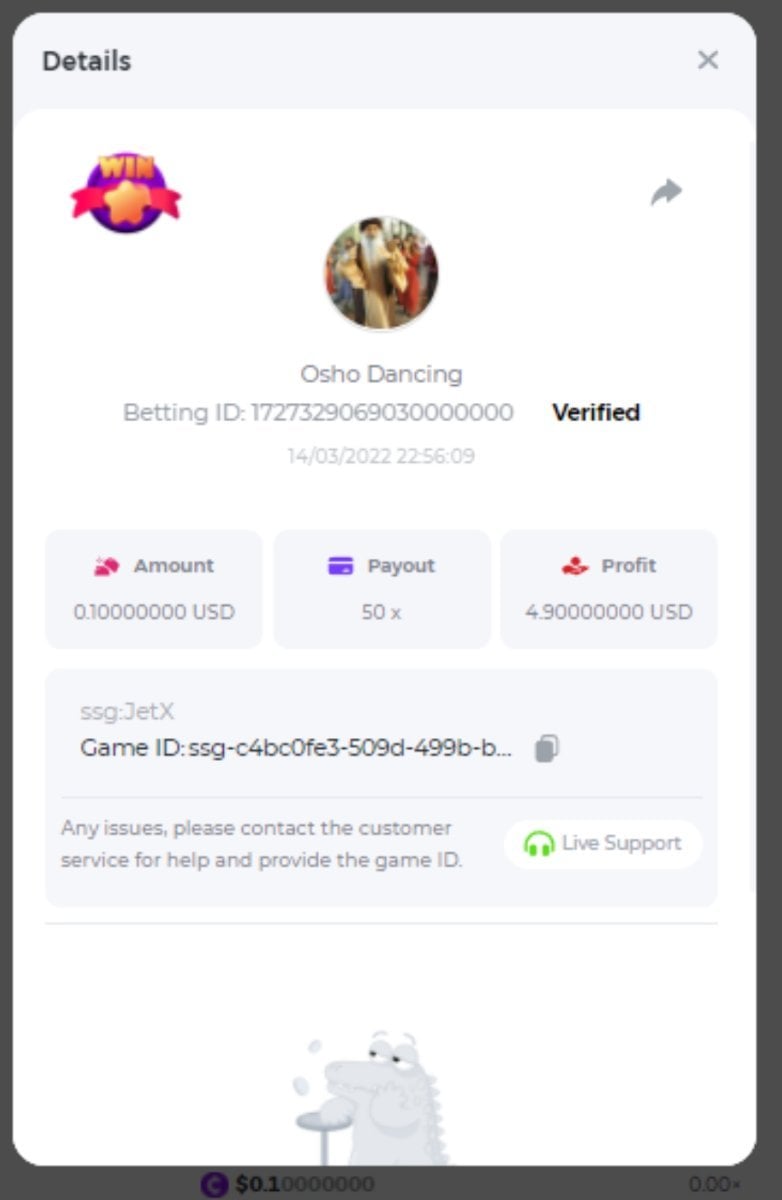Click the Live Support button
This screenshot has height=1200, width=782.
point(603,843)
